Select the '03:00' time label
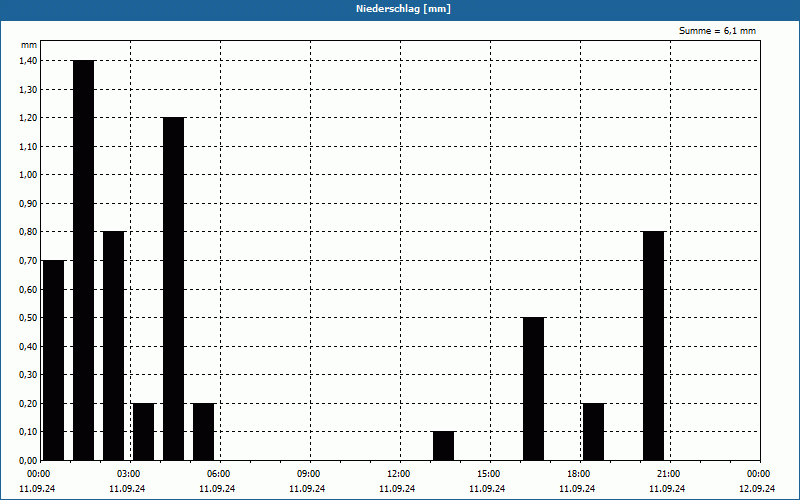Image resolution: width=800 pixels, height=500 pixels. [129, 474]
